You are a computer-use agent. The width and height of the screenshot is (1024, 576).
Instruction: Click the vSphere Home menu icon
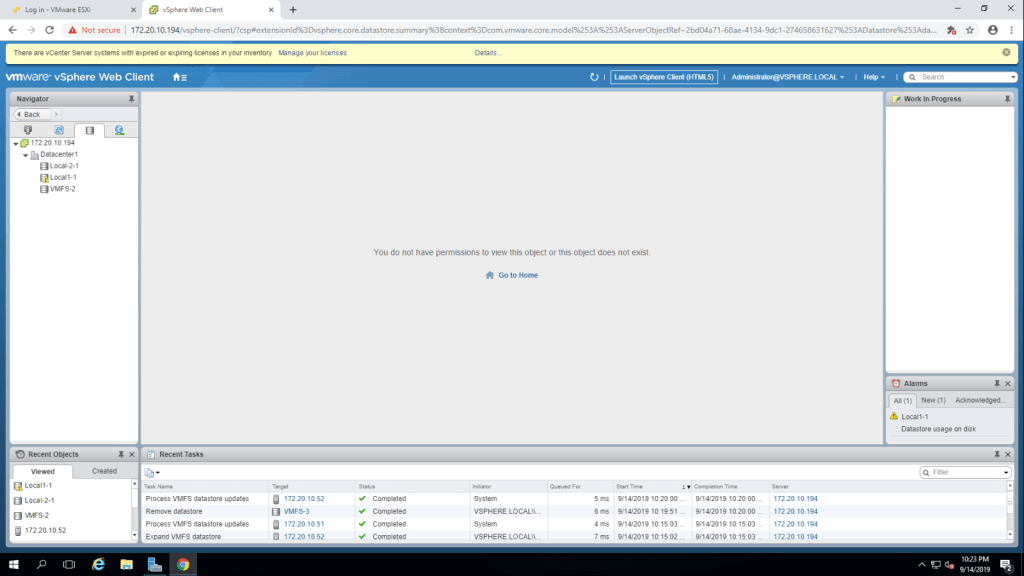[179, 77]
